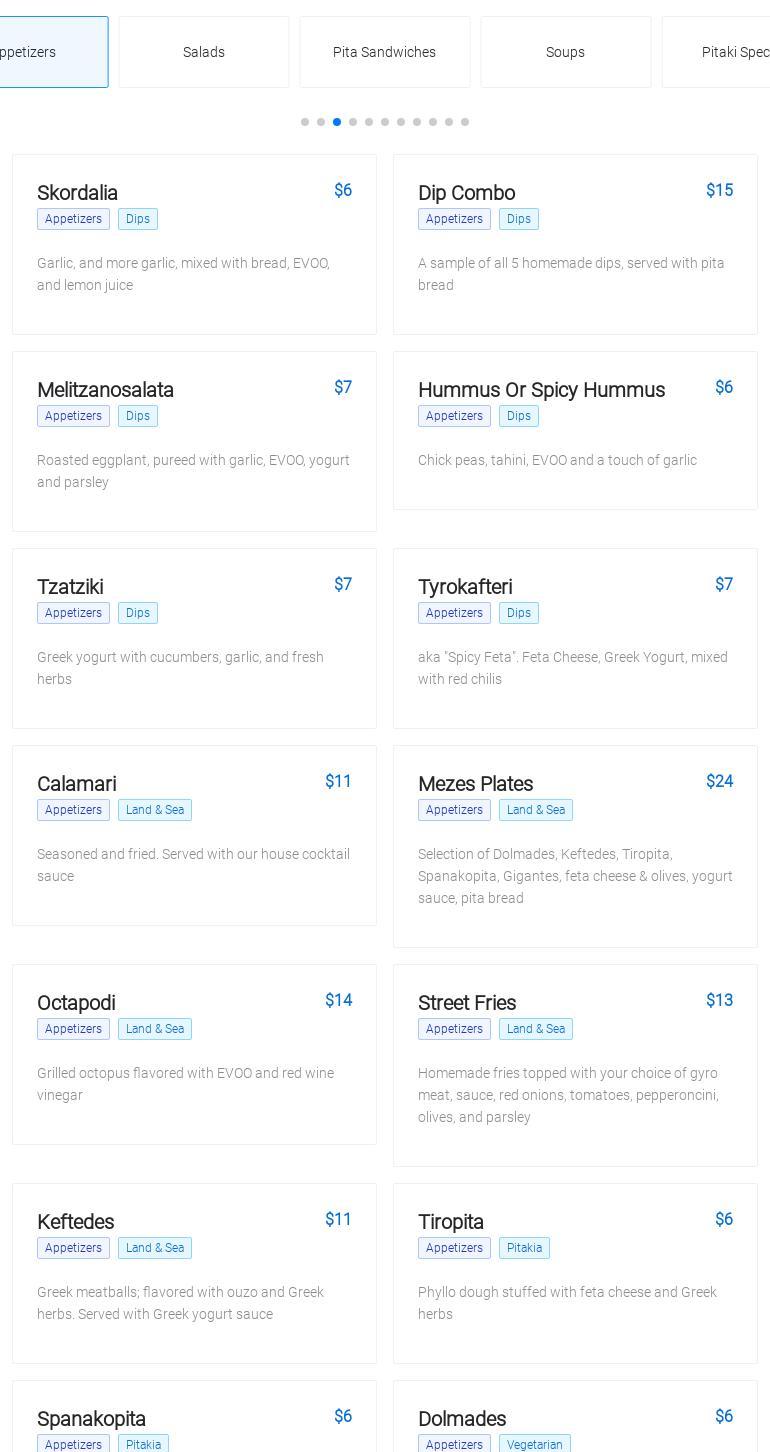The width and height of the screenshot is (770, 1452).
Task: Select the Salads category tab
Action: (x=204, y=52)
